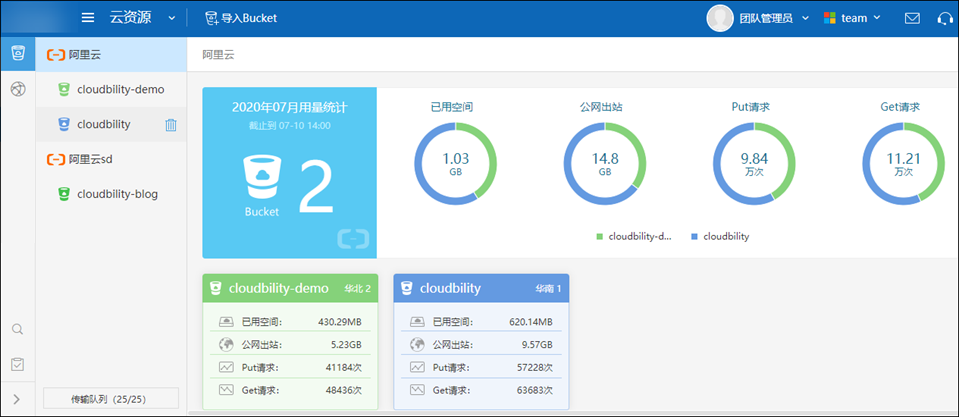
Task: Click the 已用空间 1.03 GB donut chart
Action: point(456,163)
